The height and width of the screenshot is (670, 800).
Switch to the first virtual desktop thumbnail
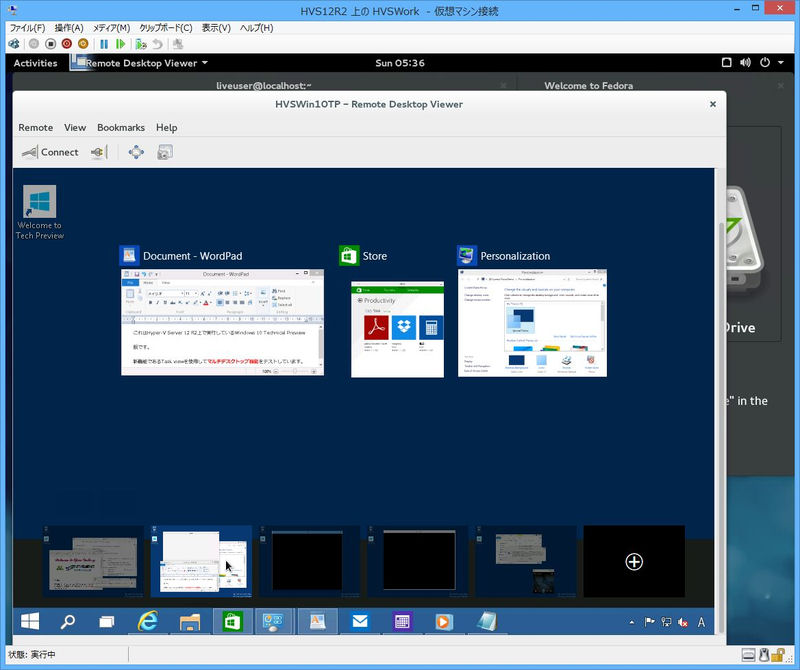tap(93, 561)
